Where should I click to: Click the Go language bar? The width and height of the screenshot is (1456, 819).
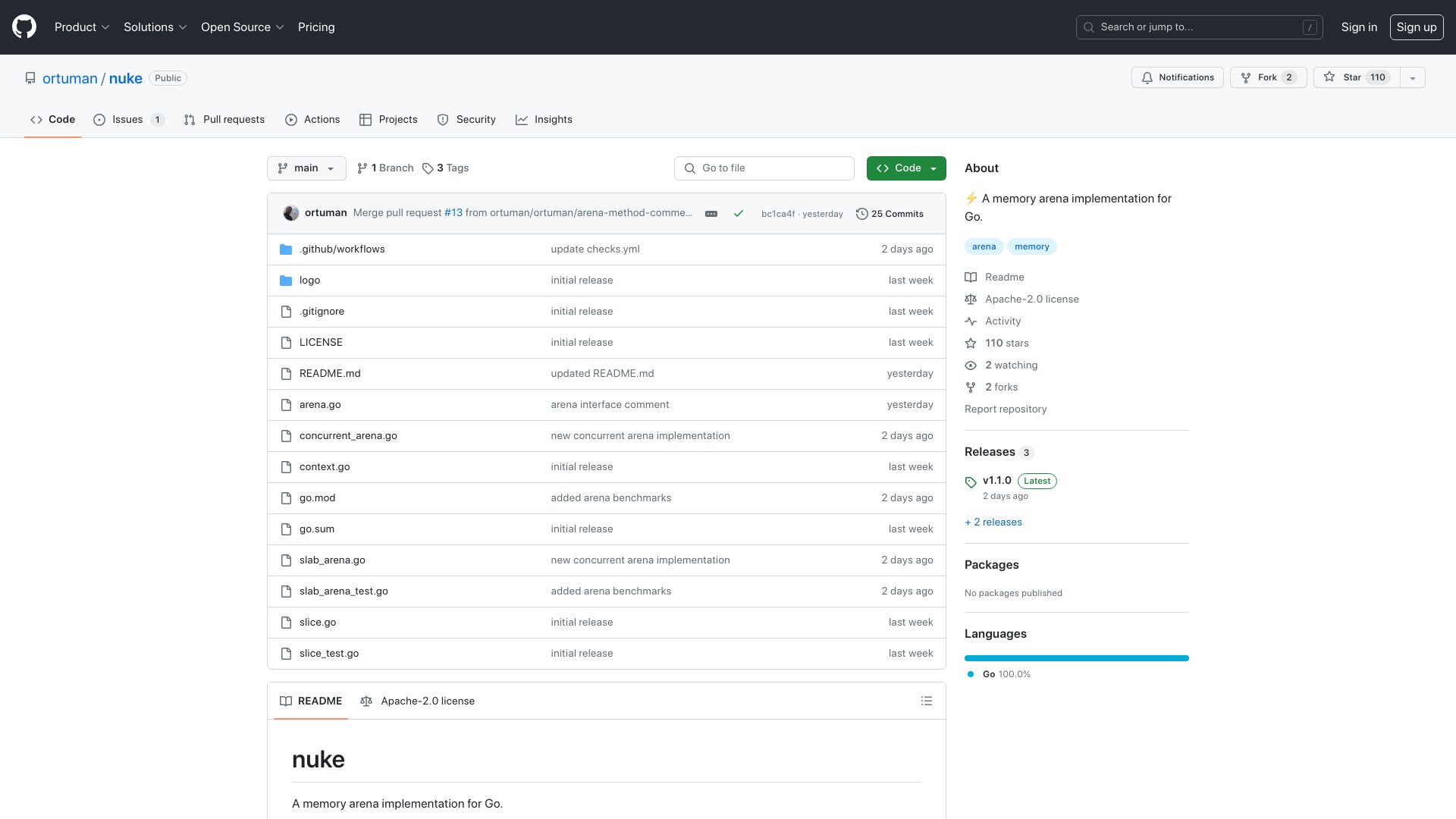tap(1077, 658)
